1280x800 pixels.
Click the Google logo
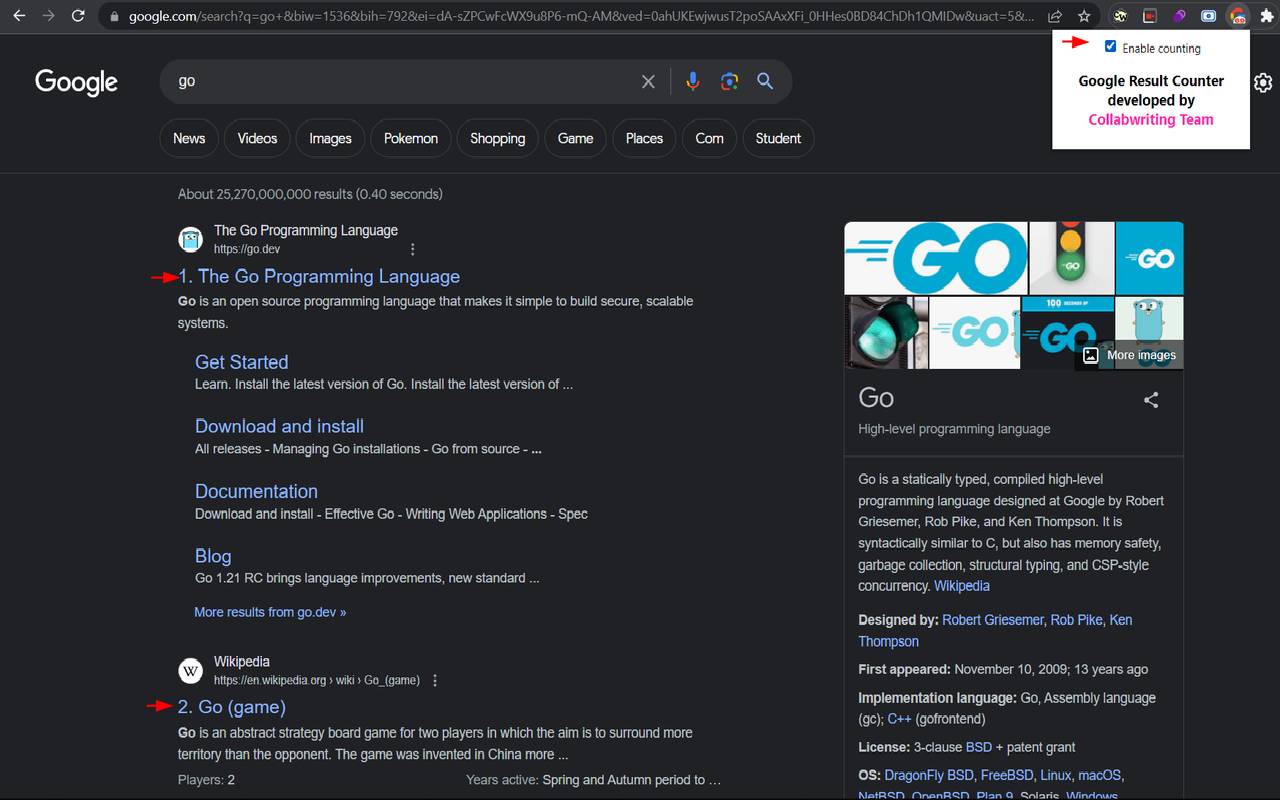point(76,82)
